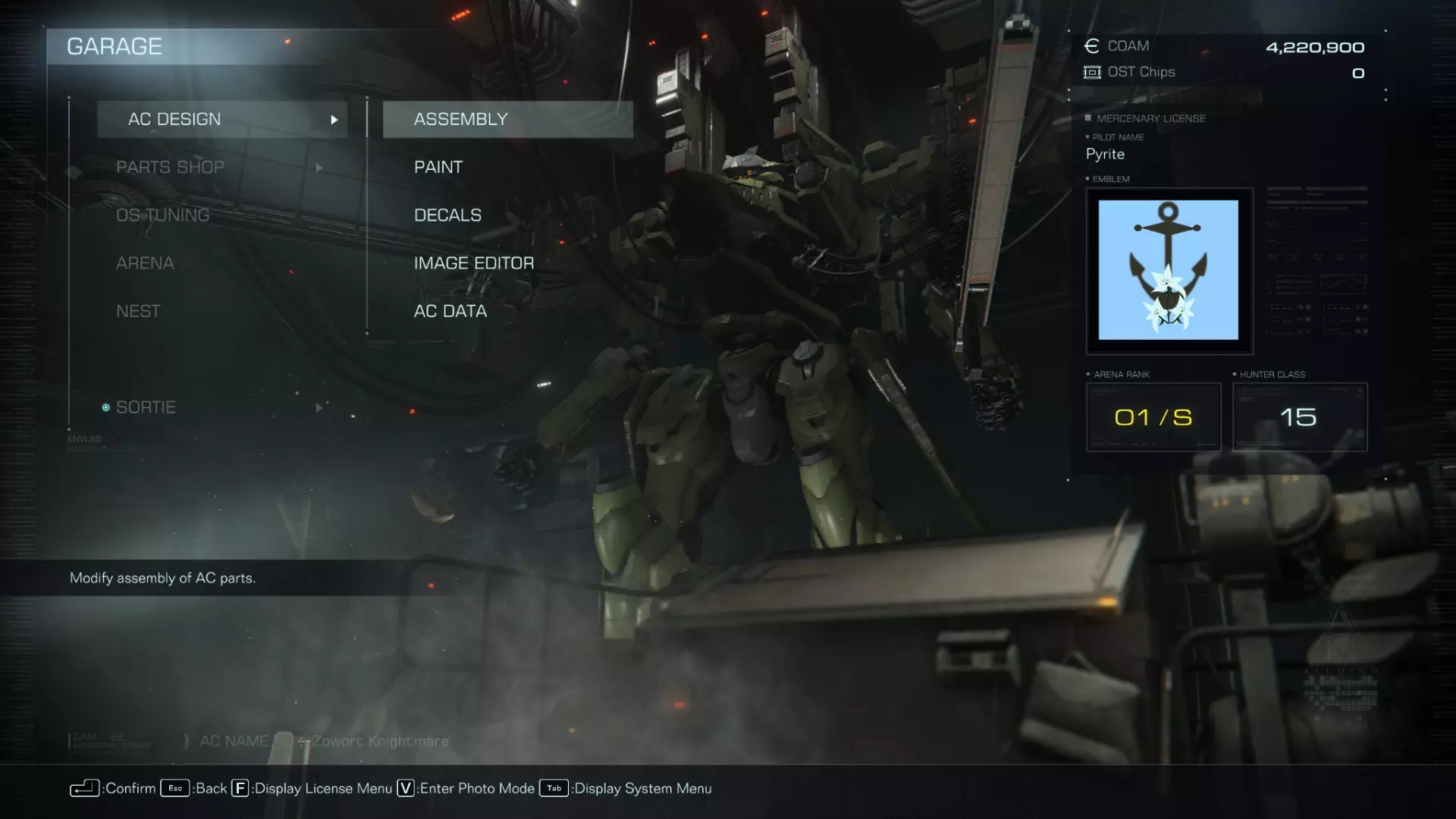Select the Sortie radio dot indicator
This screenshot has width=1456, height=819.
[106, 408]
